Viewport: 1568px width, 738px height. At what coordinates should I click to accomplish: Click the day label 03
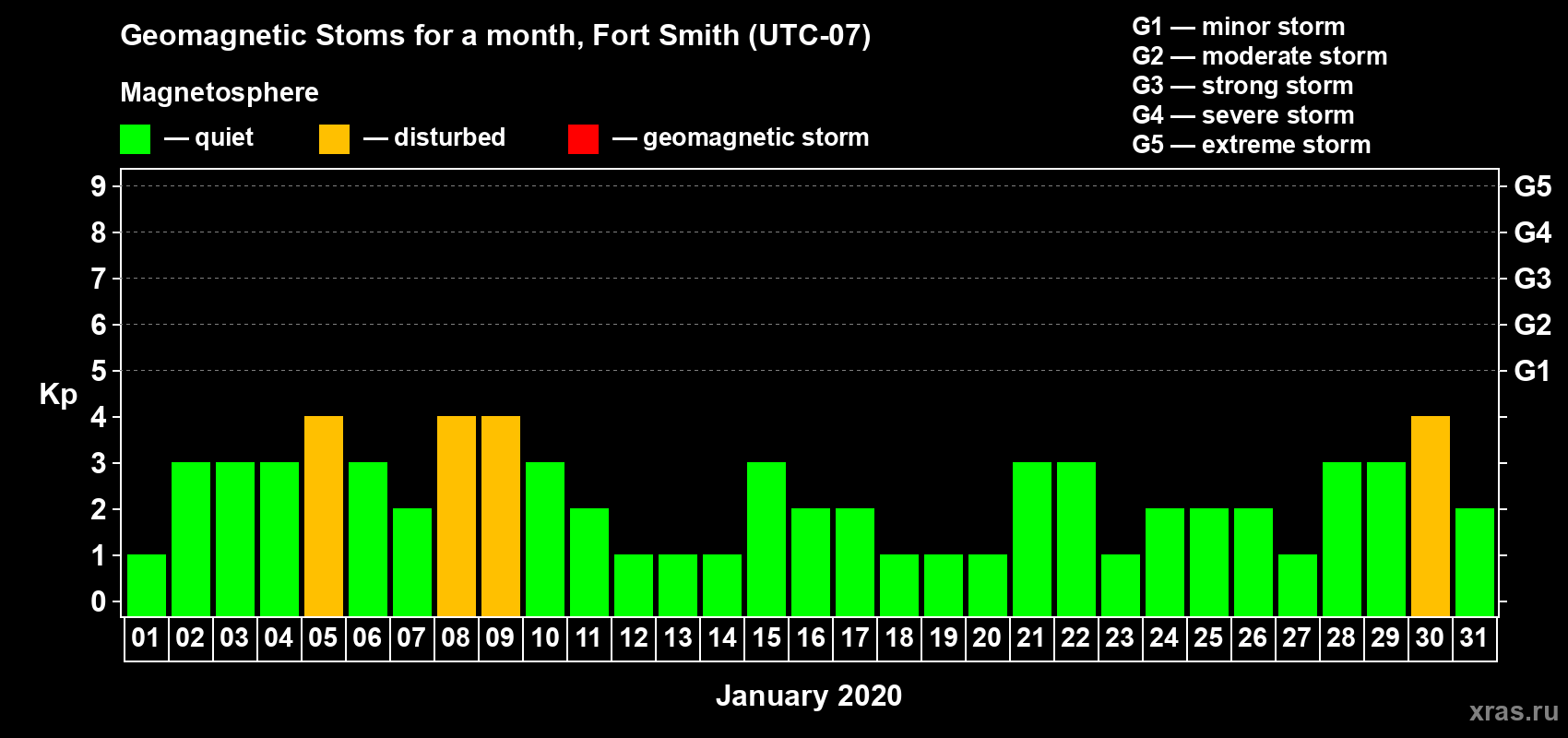click(x=235, y=638)
